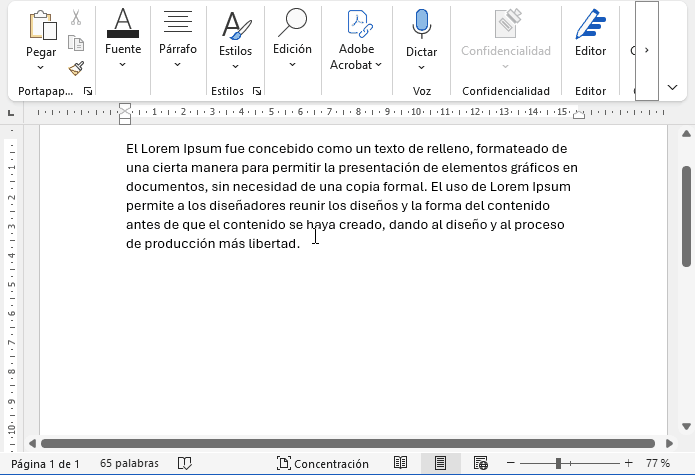
Task: Click the 77 % zoom level
Action: 657,464
